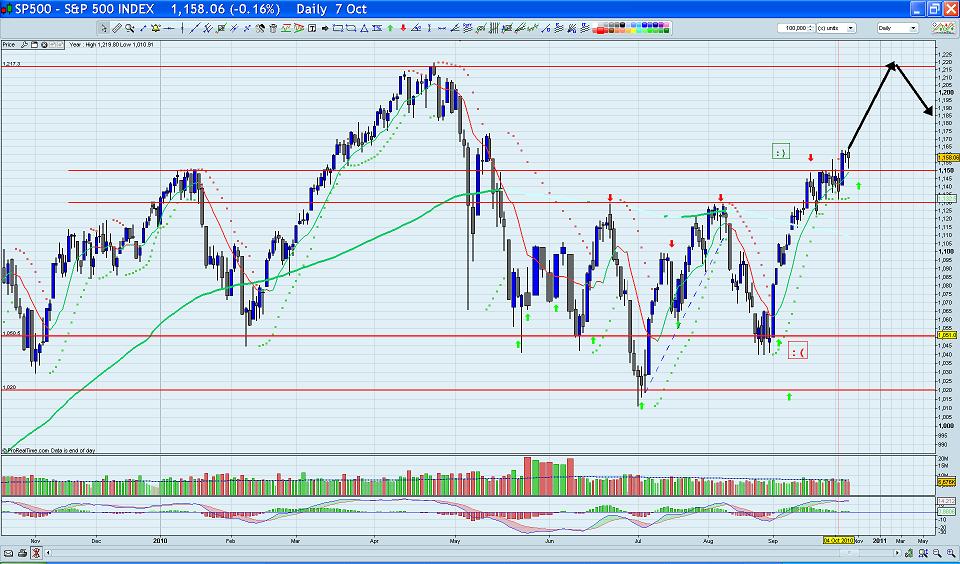Create a price alert with bell icon
960x564 pixels.
(x=156, y=28)
